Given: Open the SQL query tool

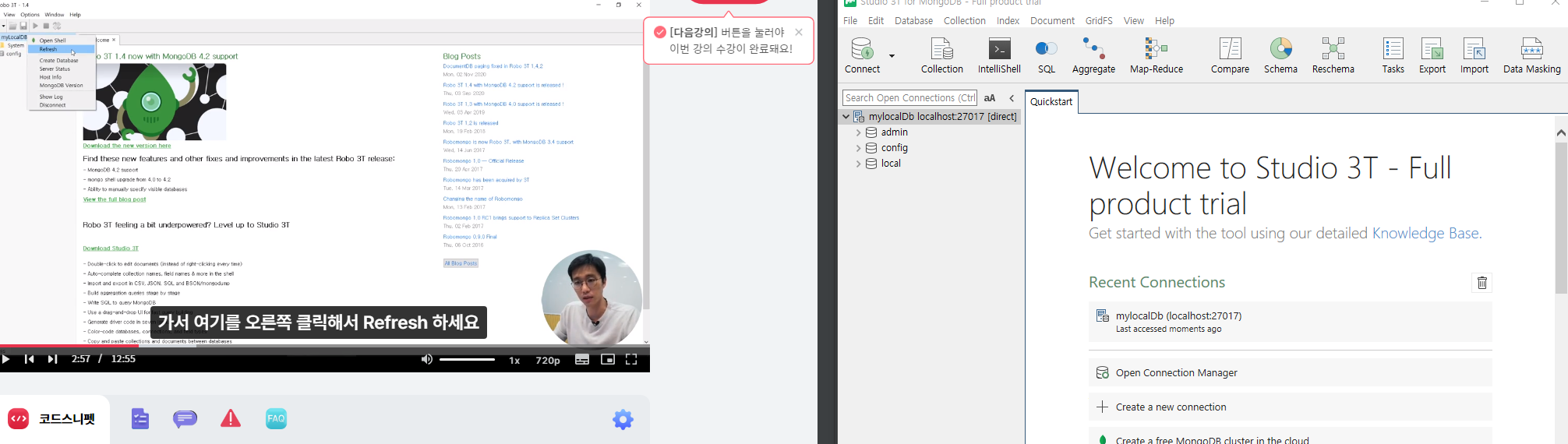Looking at the screenshot, I should (x=1047, y=55).
